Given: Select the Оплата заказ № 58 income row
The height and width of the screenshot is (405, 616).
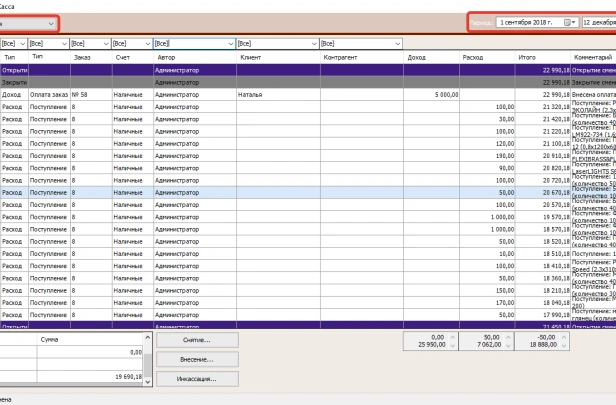Looking at the screenshot, I should [200, 95].
